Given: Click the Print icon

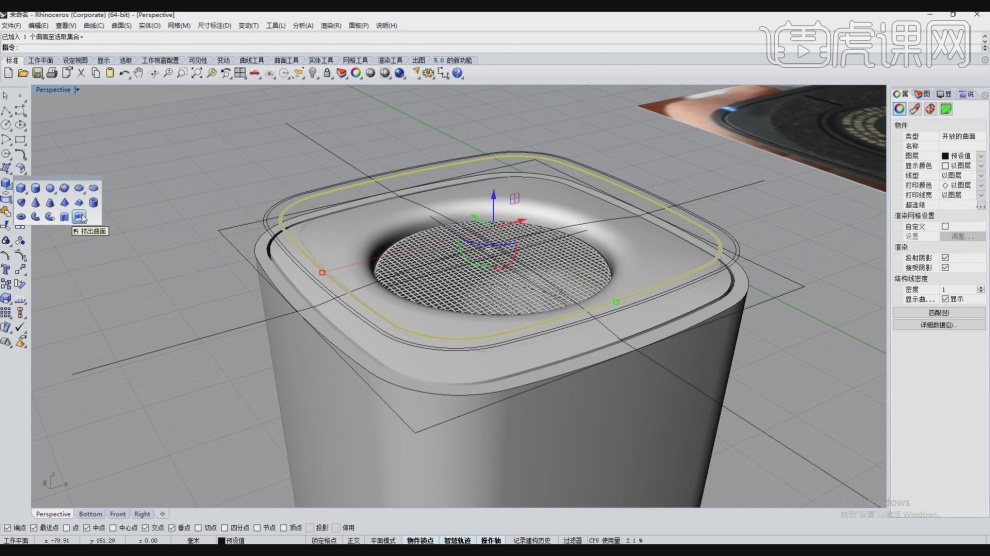Looking at the screenshot, I should 52,73.
